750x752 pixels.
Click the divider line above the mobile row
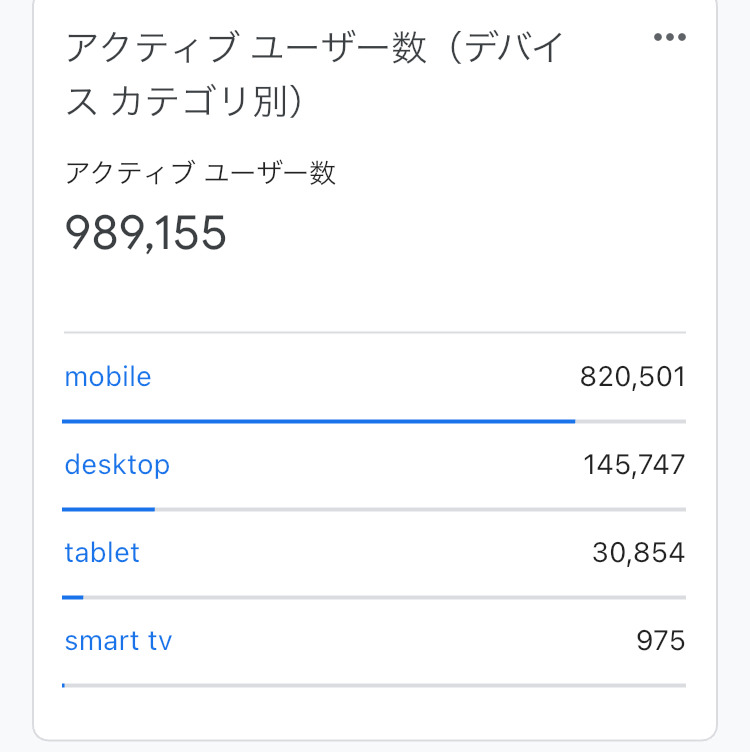coord(374,332)
